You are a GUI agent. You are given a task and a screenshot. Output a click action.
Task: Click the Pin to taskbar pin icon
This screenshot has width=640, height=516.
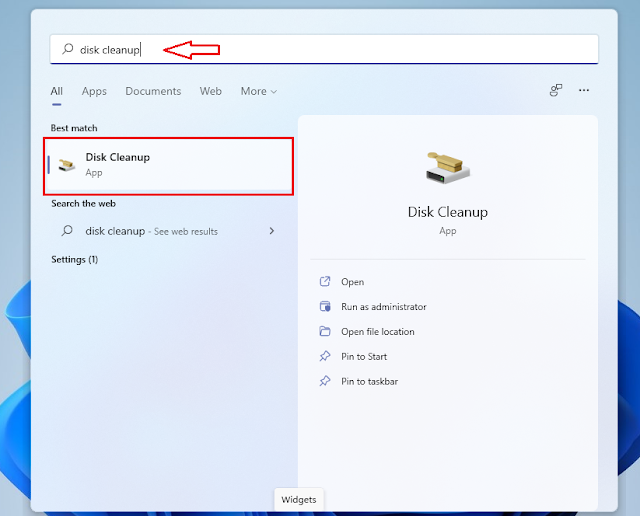point(325,381)
